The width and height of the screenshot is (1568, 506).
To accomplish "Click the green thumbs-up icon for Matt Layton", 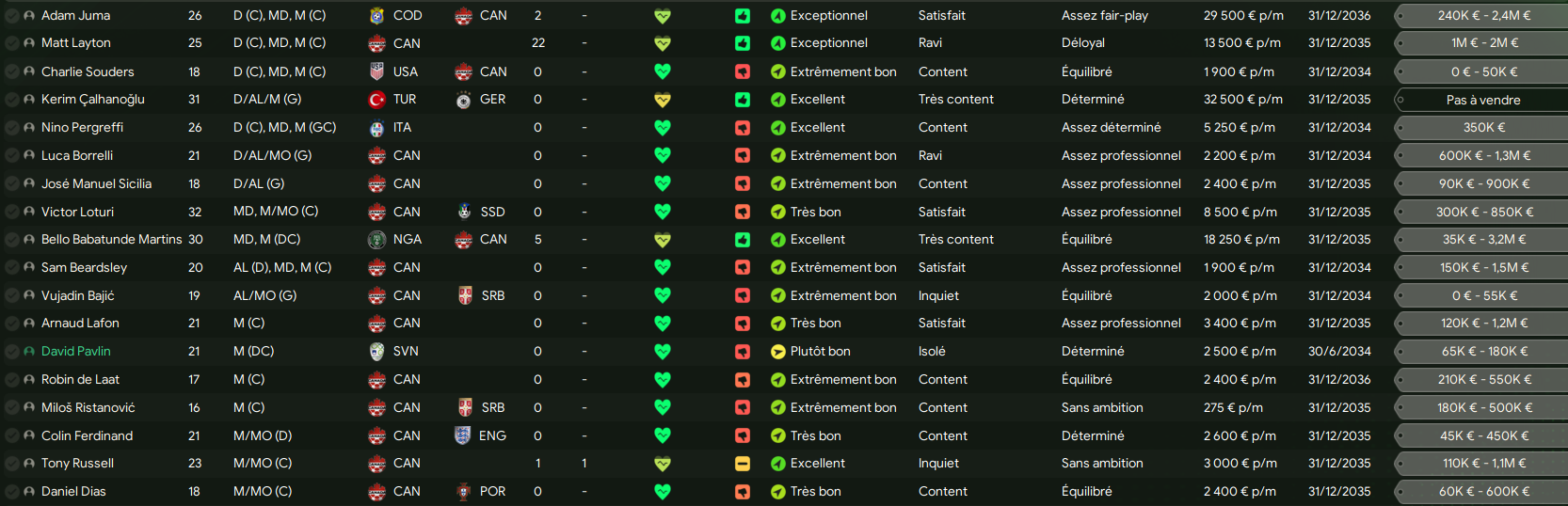I will [x=743, y=43].
